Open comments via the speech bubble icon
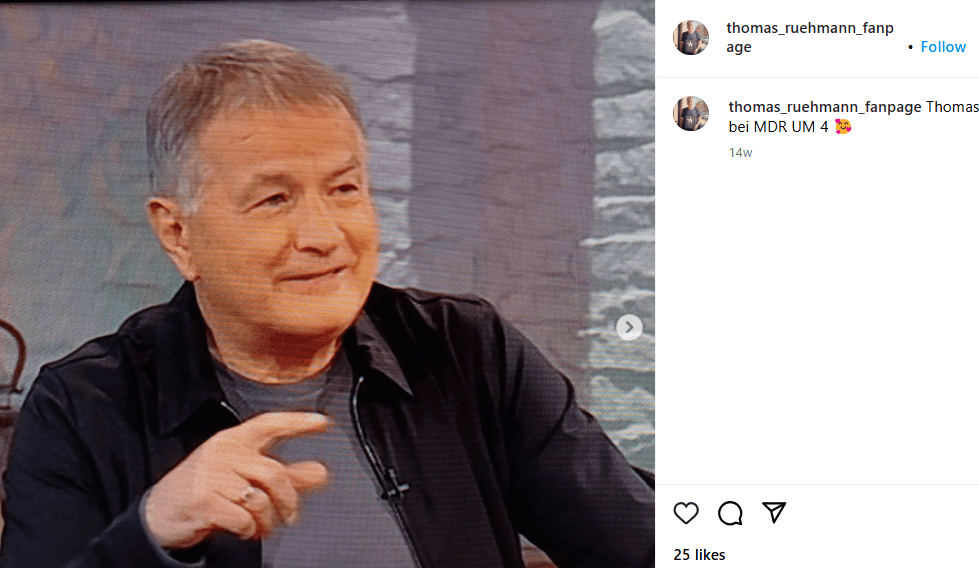The height and width of the screenshot is (568, 979). click(x=730, y=513)
